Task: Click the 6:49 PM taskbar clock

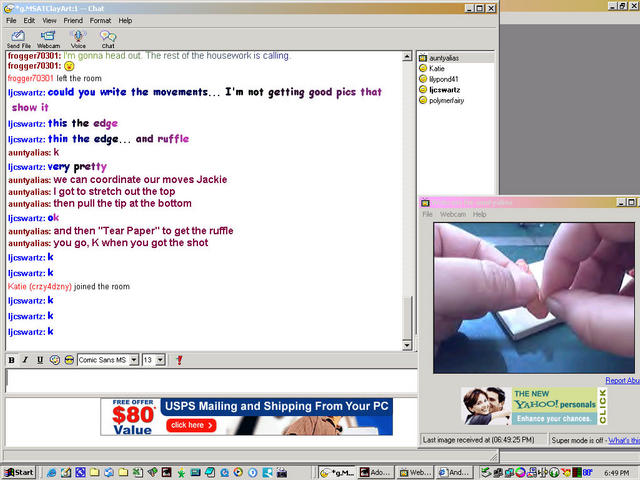Action: click(x=616, y=473)
